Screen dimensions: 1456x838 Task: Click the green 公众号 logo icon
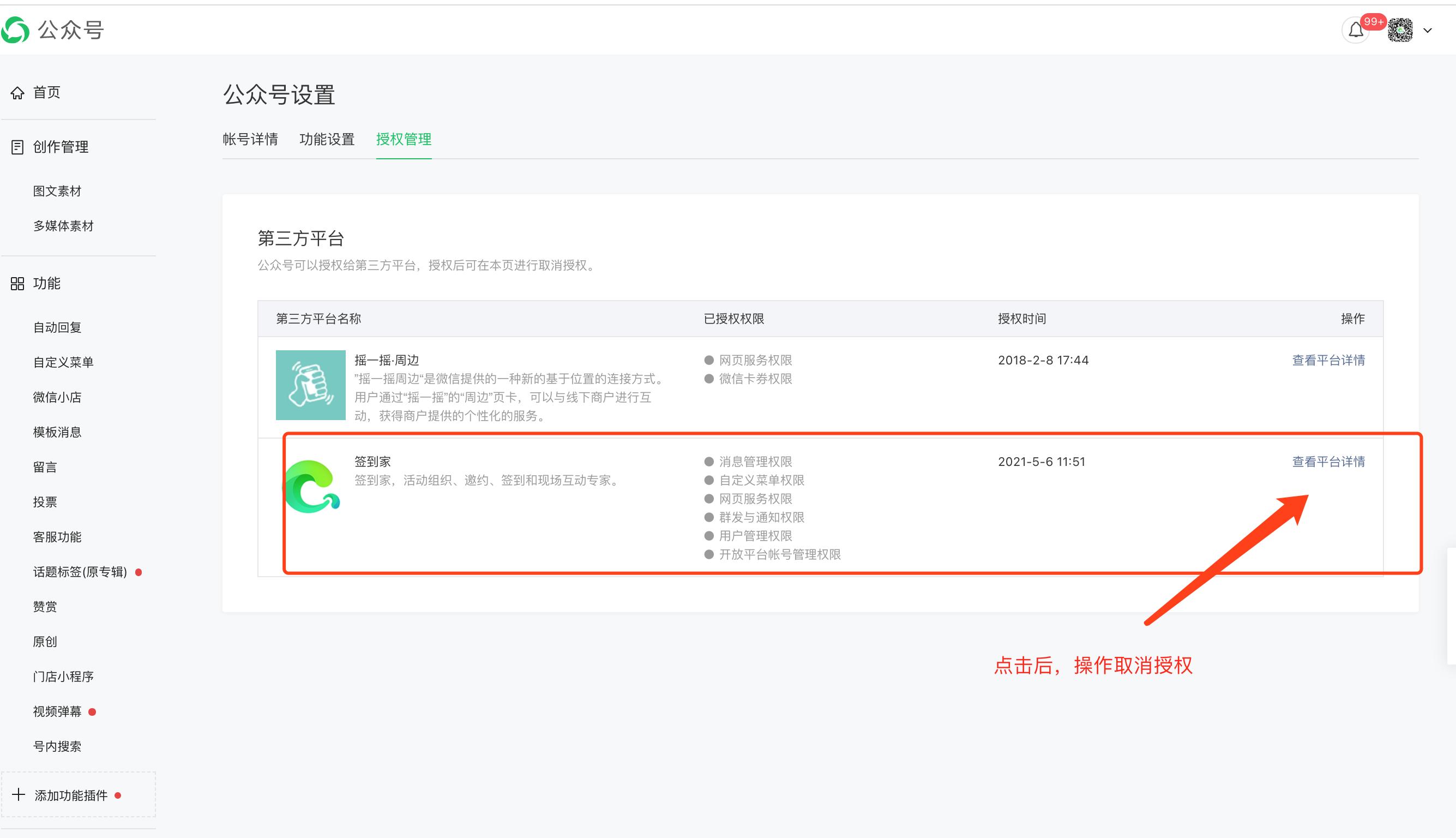coord(15,30)
